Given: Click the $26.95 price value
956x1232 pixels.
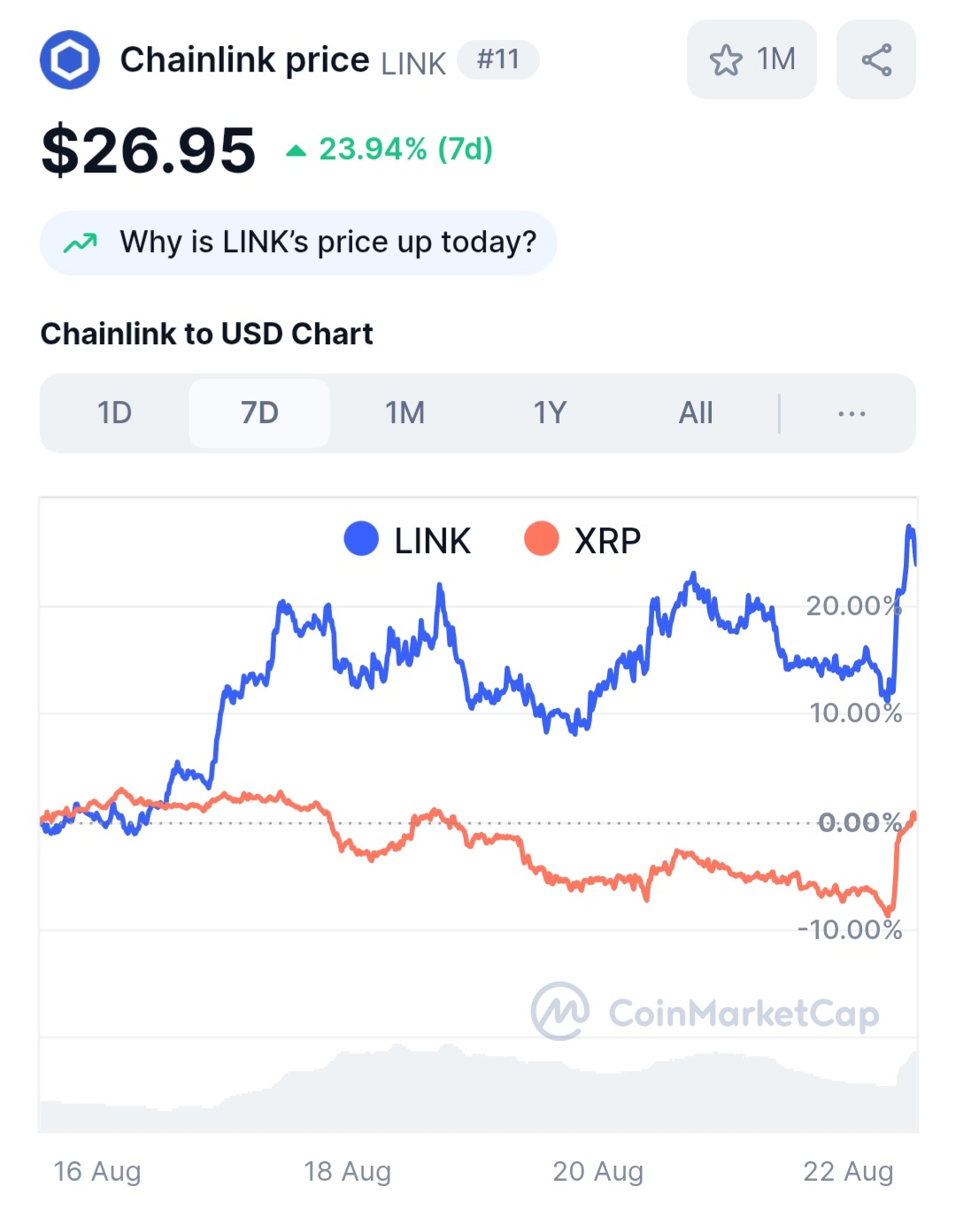Looking at the screenshot, I should point(149,150).
